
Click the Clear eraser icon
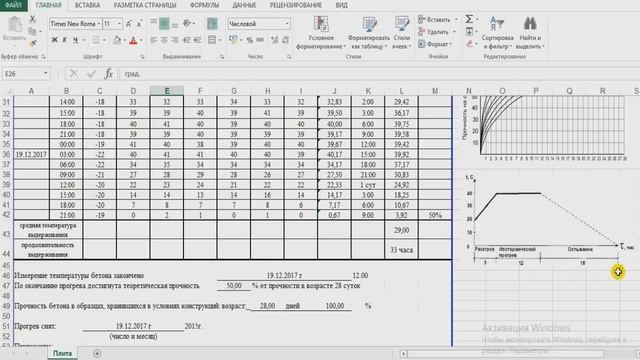point(469,43)
